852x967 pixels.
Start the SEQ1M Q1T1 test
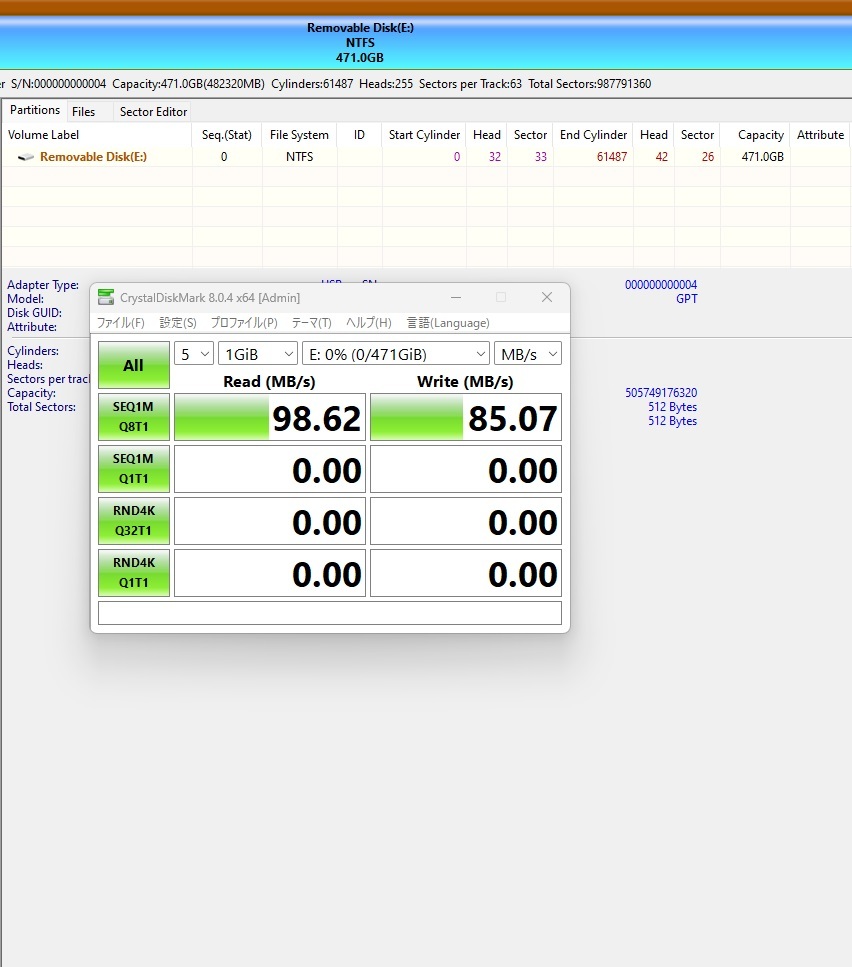[x=133, y=469]
